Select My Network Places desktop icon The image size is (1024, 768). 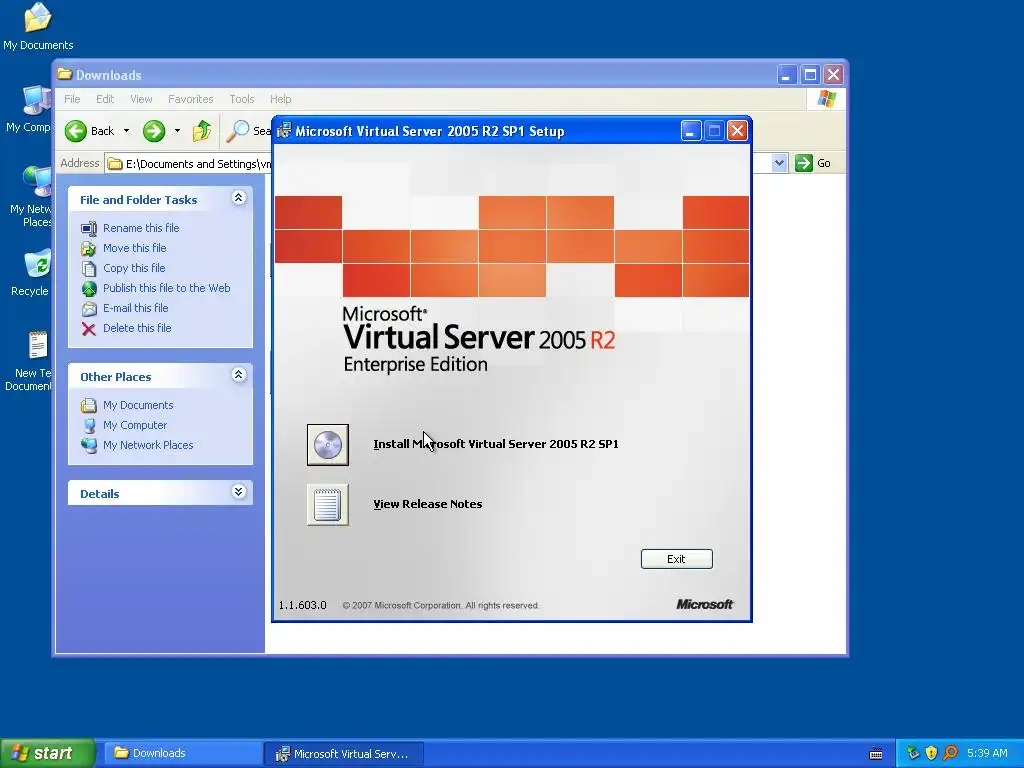(31, 197)
